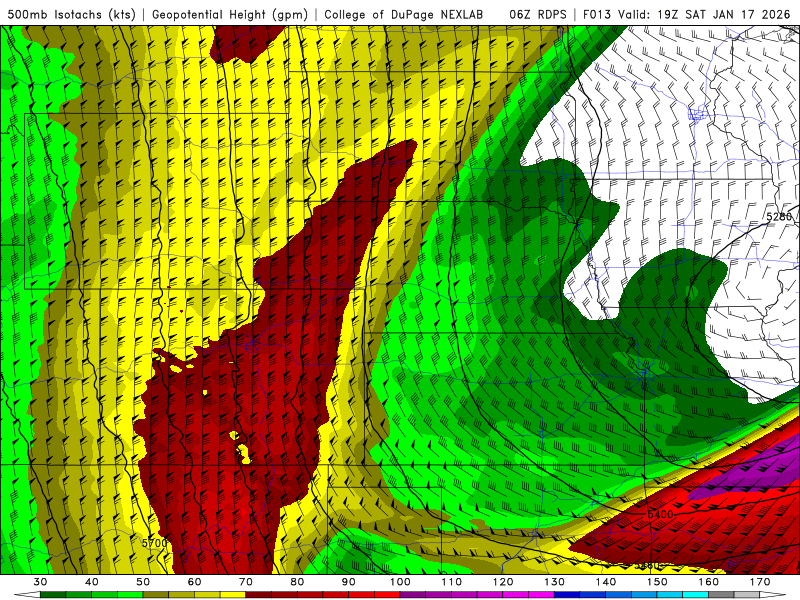Screen dimensions: 800x600
Task: Click the 160 value on the color scale
Action: [709, 582]
